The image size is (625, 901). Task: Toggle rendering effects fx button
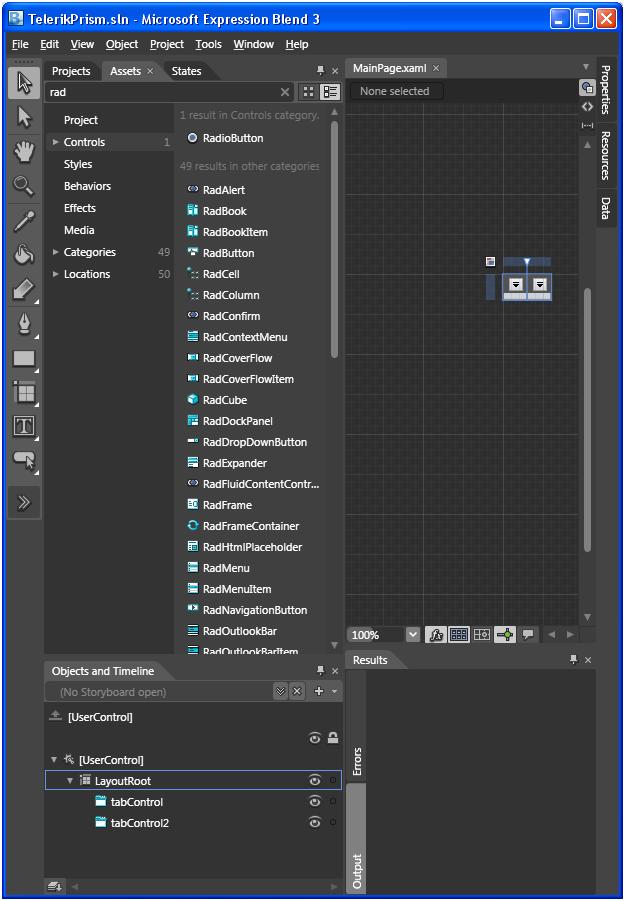pos(436,635)
